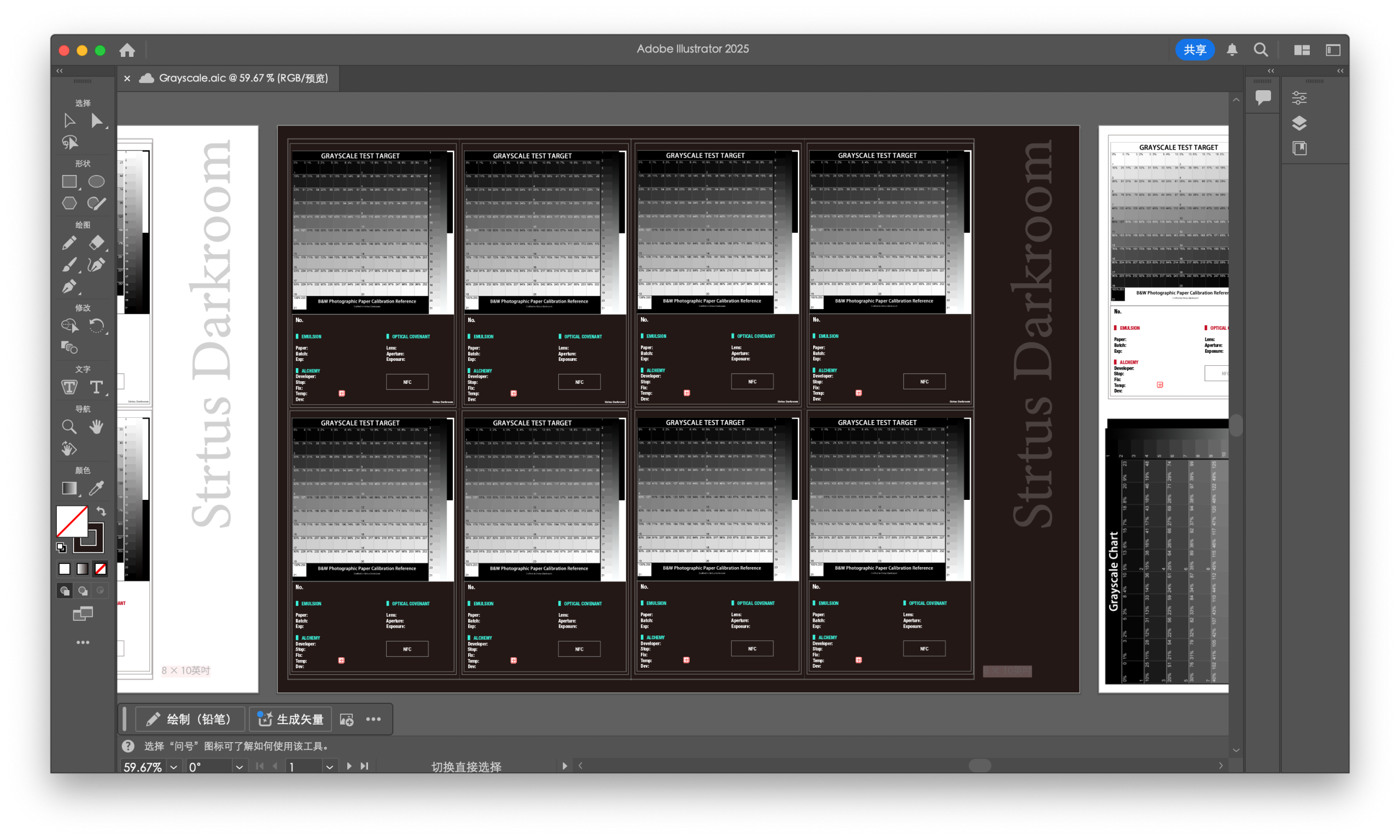Go to the Home screen
Screen dimensions: 1400x840
(127, 50)
